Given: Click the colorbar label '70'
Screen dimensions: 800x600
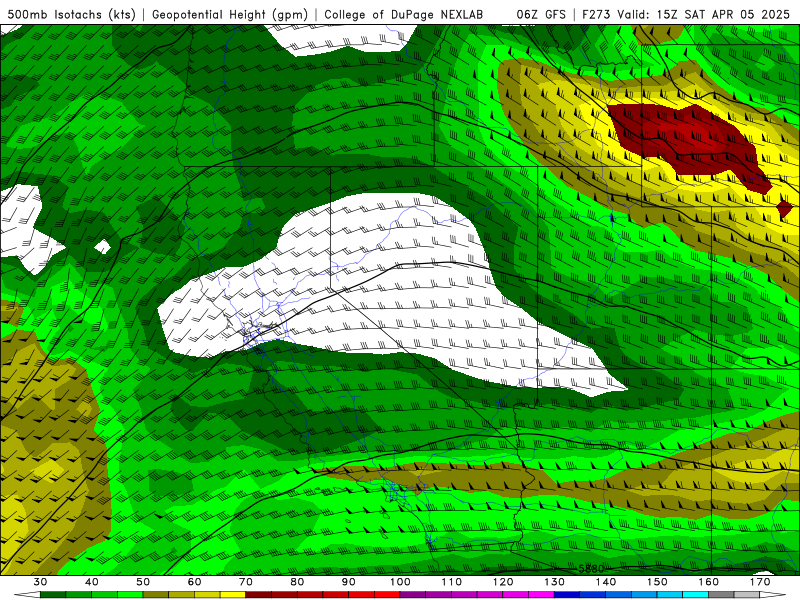Looking at the screenshot, I should [x=245, y=582].
